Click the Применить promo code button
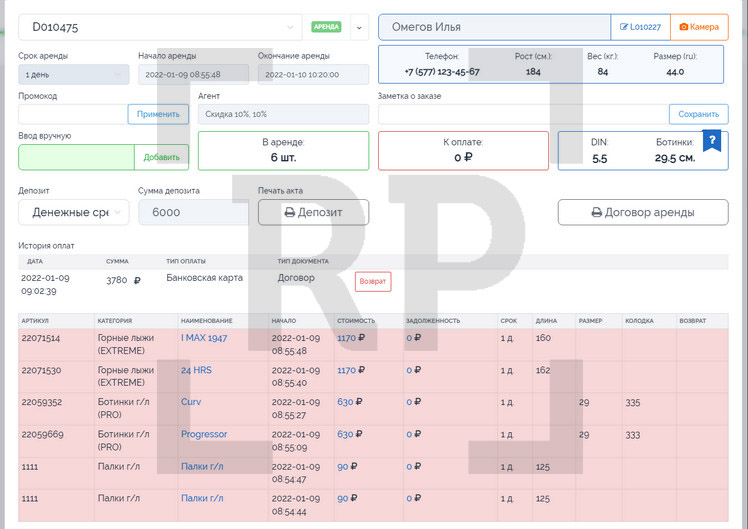 (x=158, y=114)
